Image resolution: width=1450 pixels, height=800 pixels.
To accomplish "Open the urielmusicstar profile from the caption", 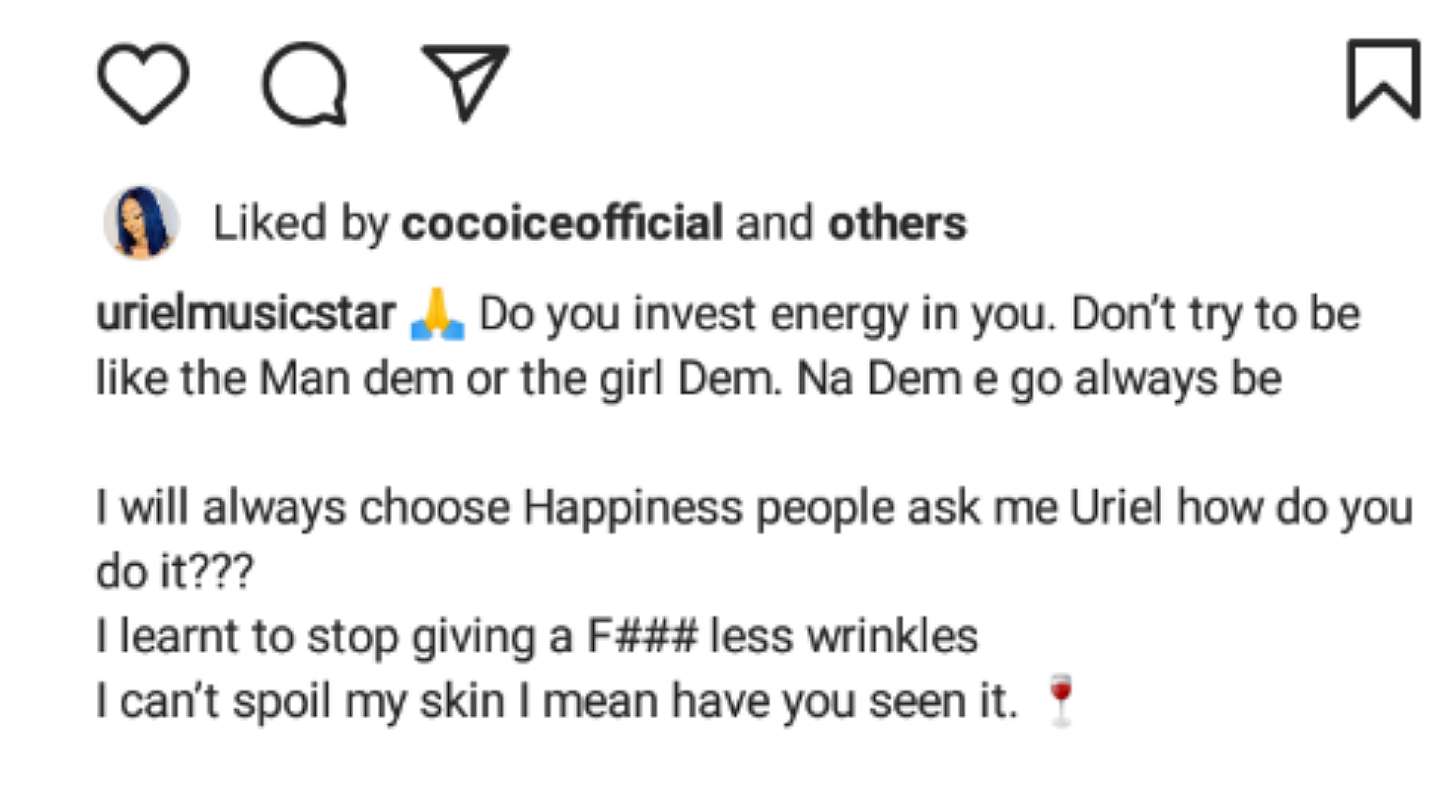I will pos(245,316).
